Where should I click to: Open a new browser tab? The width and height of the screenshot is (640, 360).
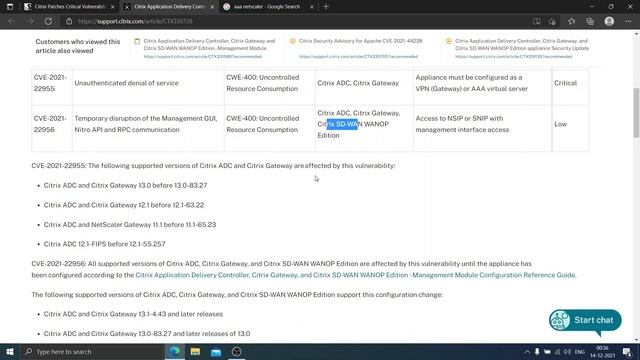click(x=326, y=7)
